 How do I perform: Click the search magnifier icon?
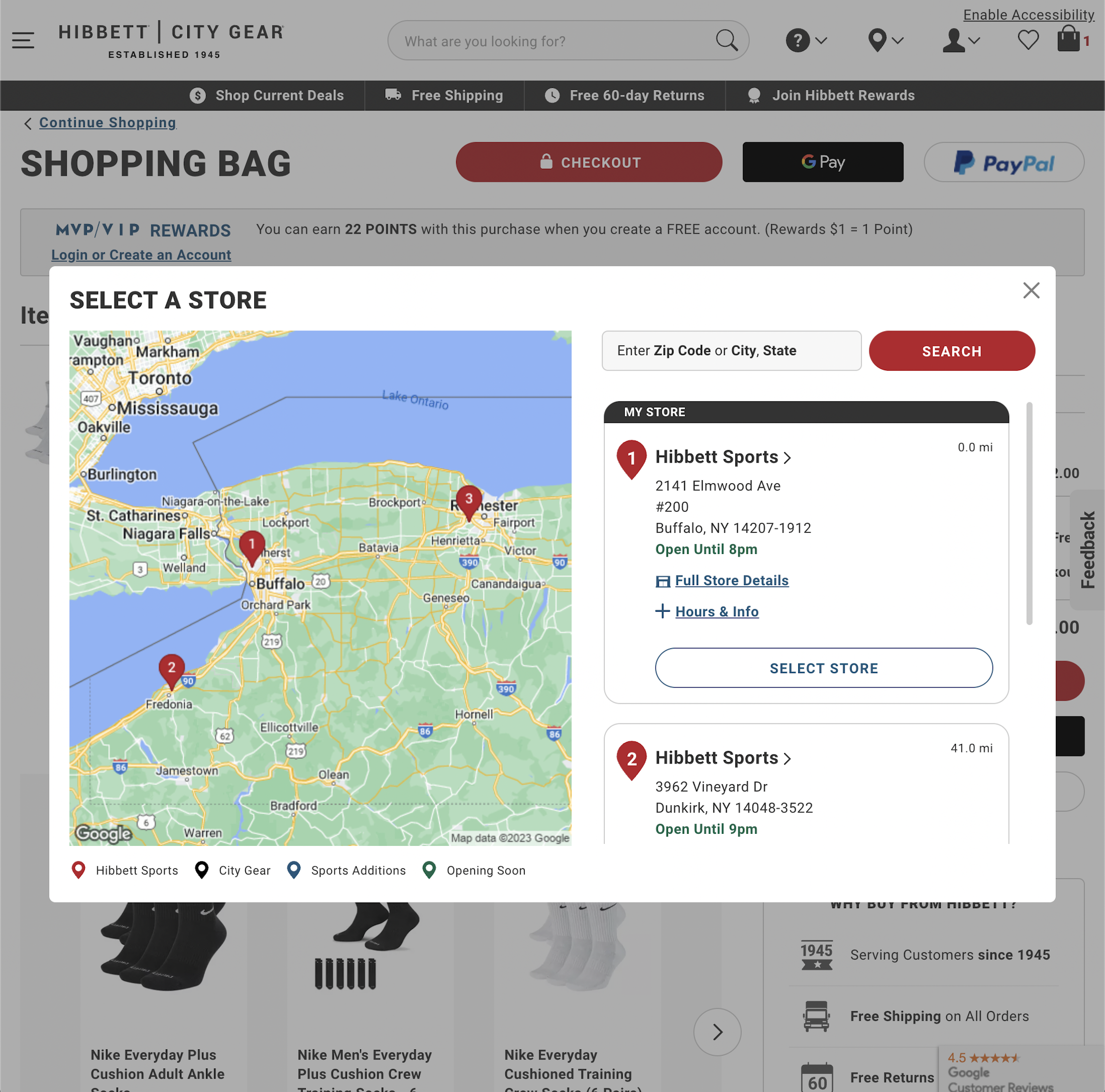pyautogui.click(x=726, y=41)
